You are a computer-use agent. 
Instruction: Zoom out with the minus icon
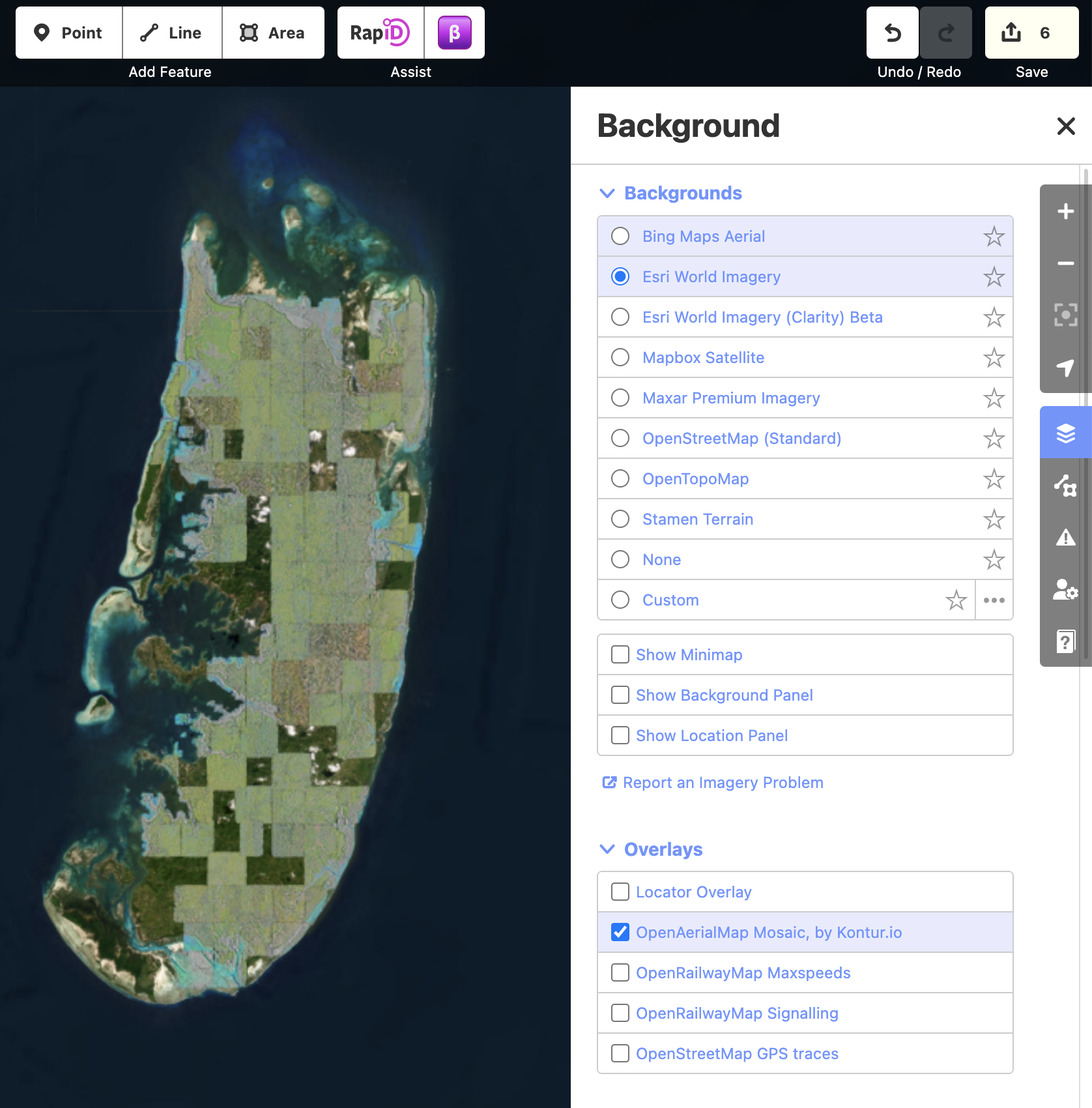point(1066,263)
